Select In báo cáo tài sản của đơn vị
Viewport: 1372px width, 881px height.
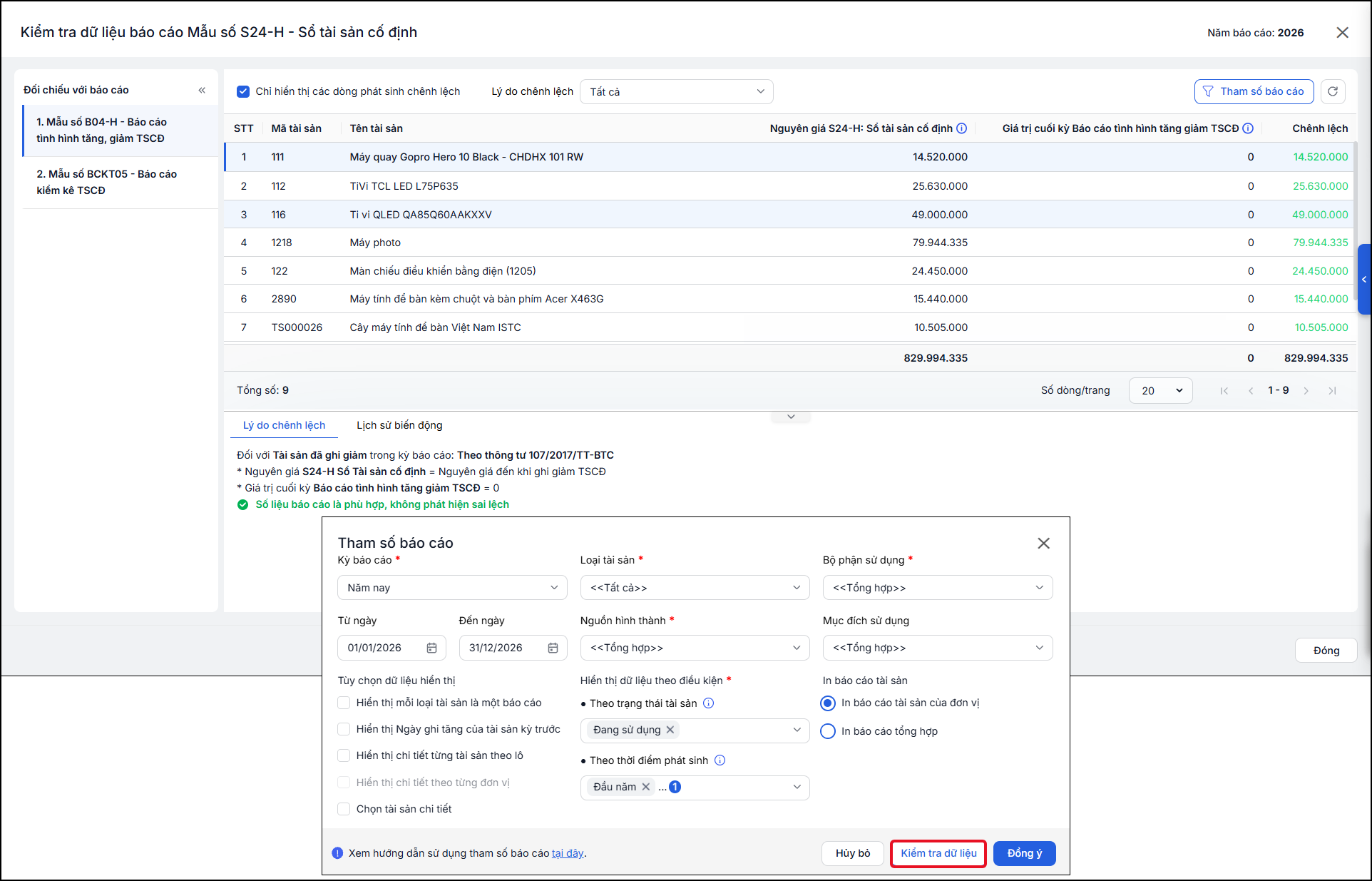click(828, 703)
